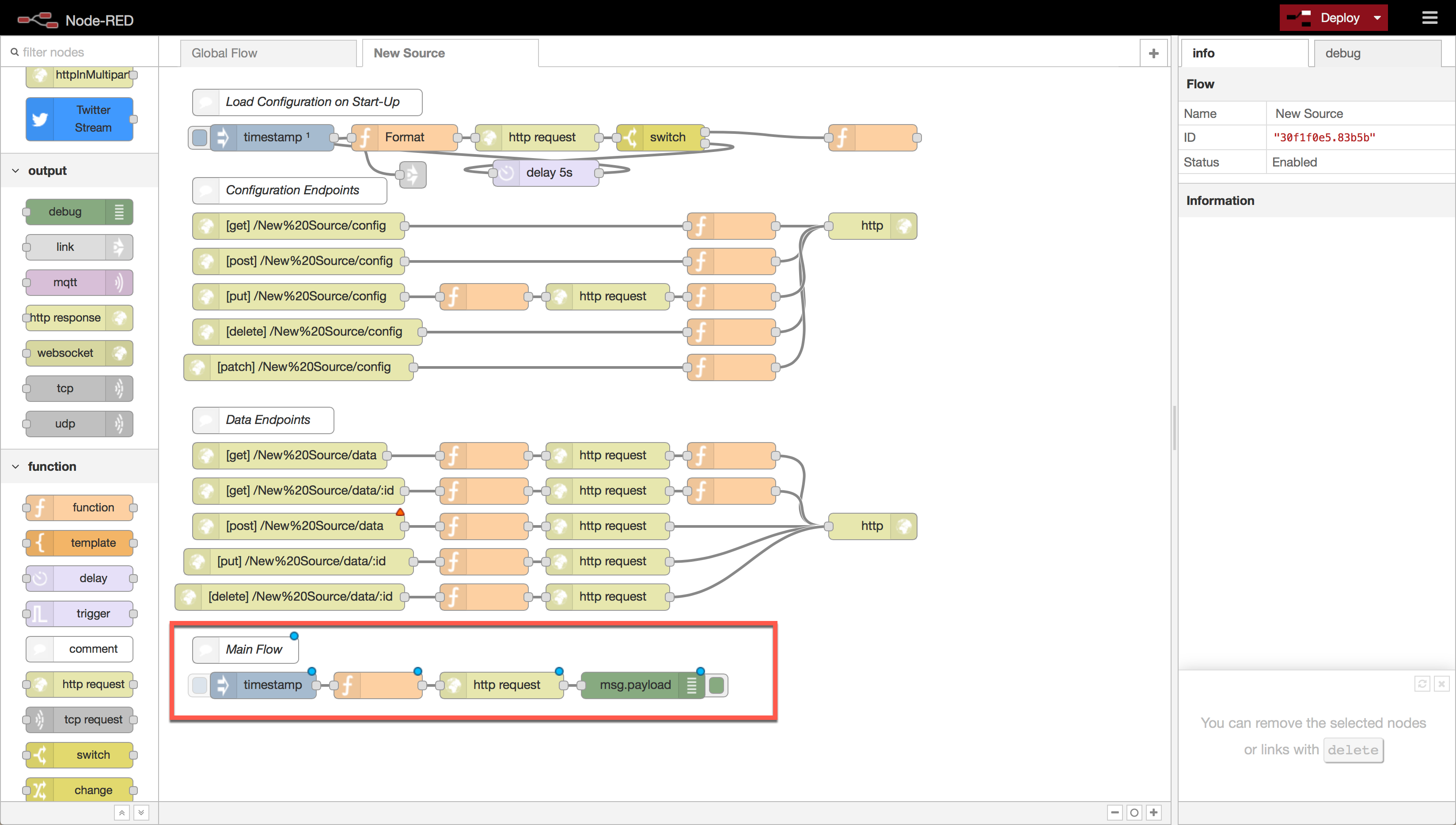Select the trigger palette node
This screenshot has height=825, width=1456.
point(80,613)
